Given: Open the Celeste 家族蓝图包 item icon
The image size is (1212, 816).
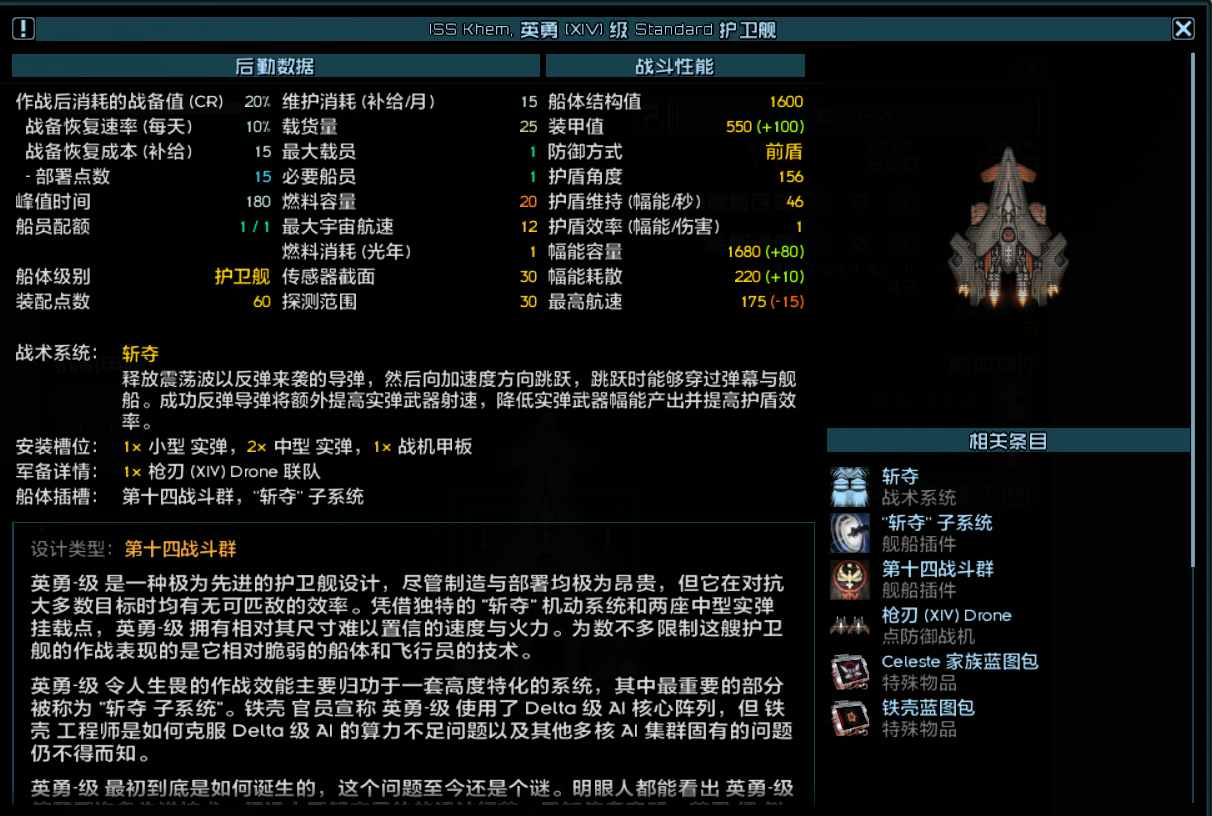Looking at the screenshot, I should (x=851, y=671).
